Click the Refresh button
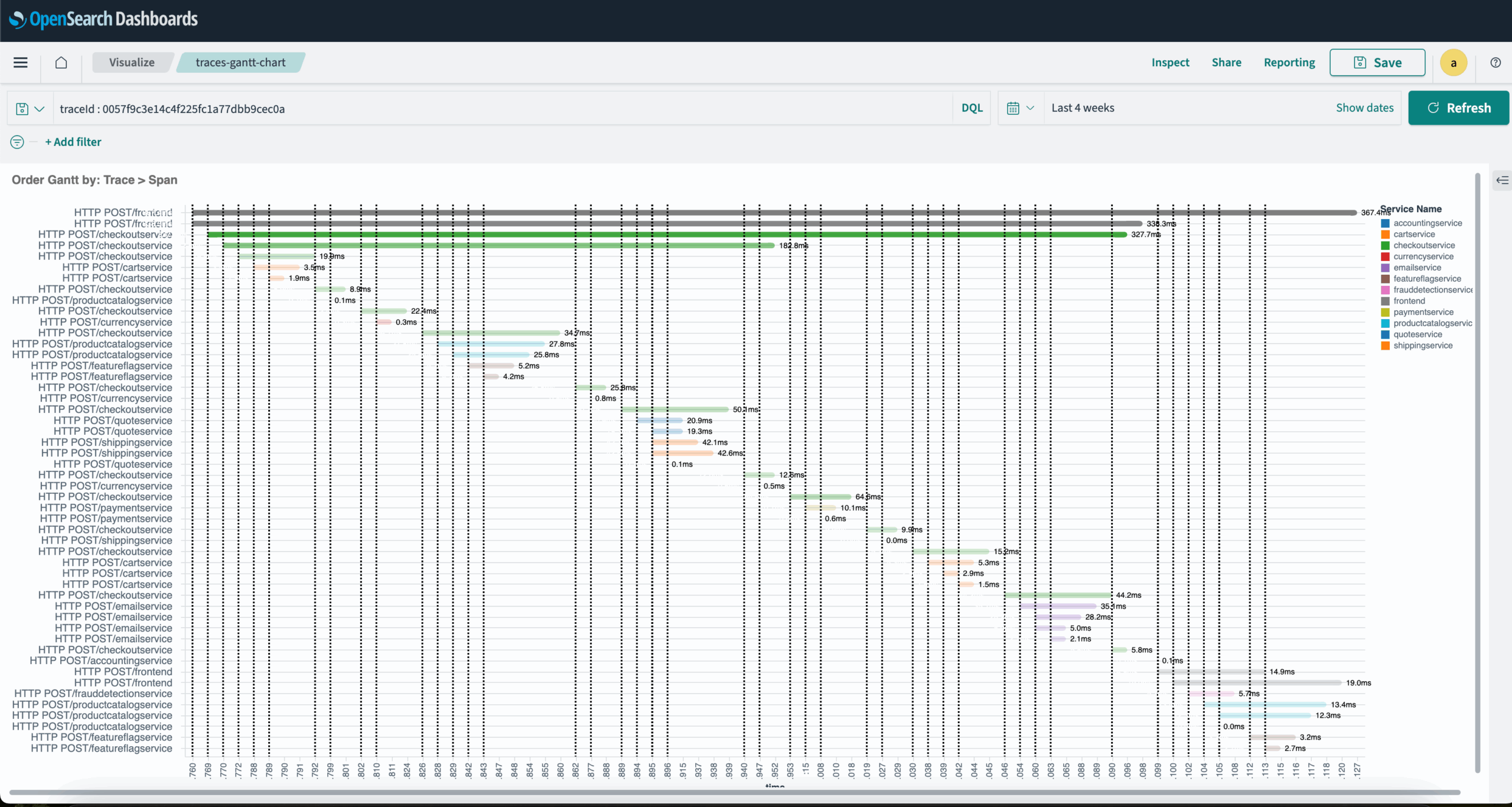 pos(1458,108)
